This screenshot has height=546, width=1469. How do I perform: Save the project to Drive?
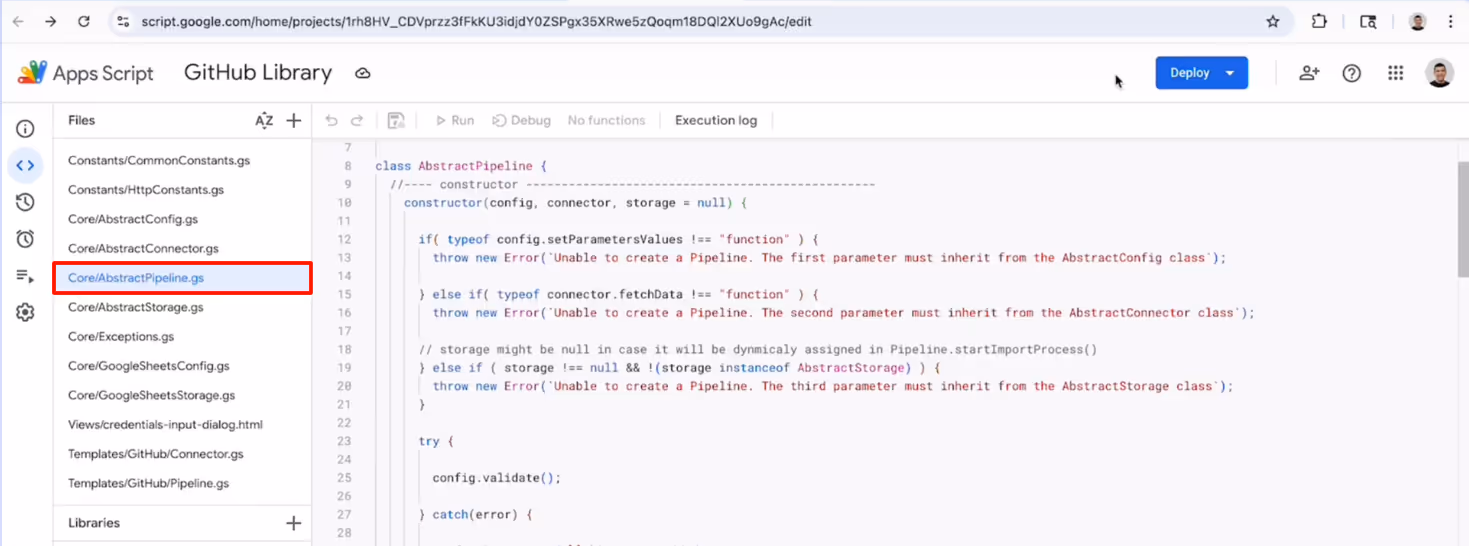[396, 120]
